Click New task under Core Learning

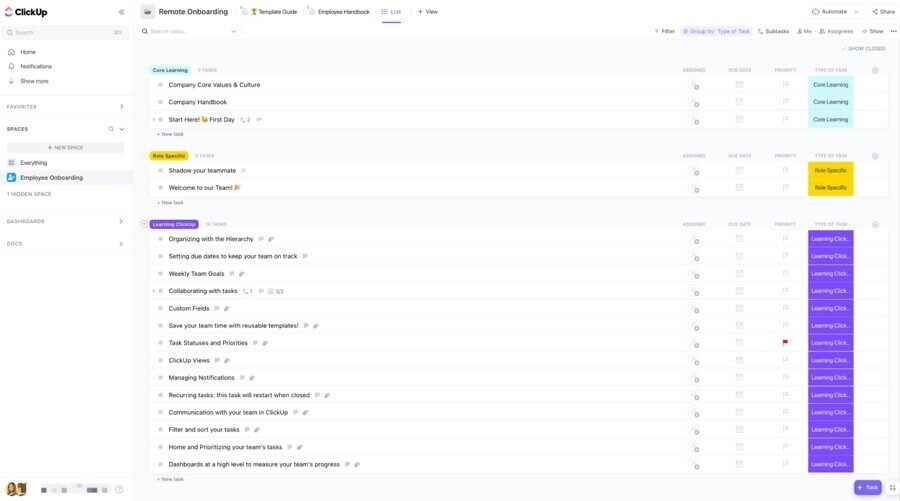(170, 134)
